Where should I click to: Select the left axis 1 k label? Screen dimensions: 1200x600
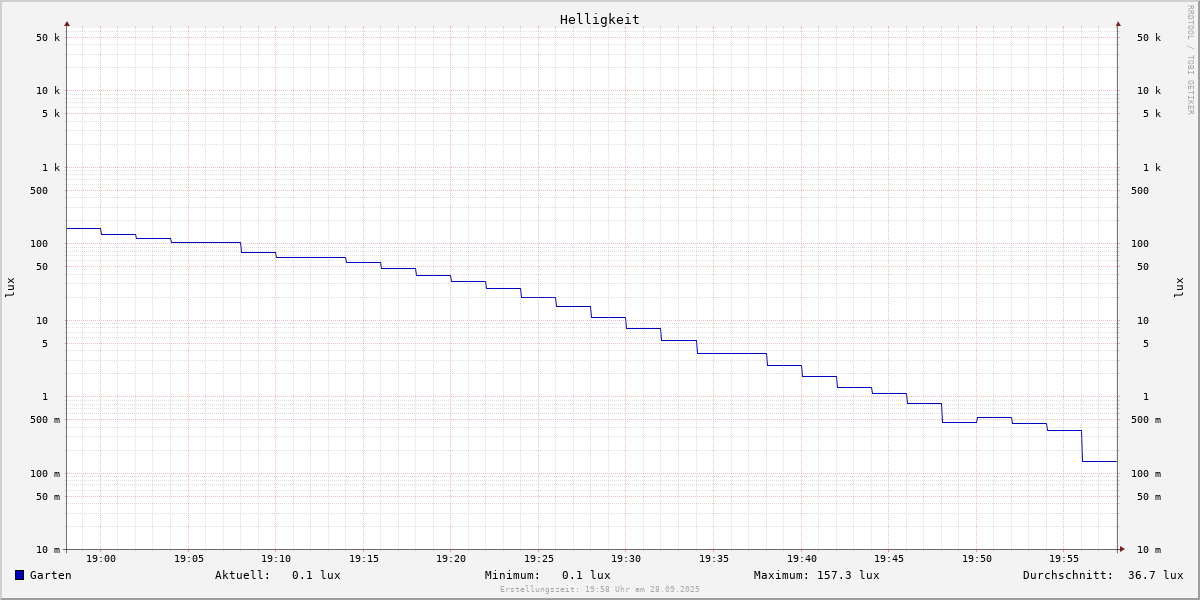[51, 168]
